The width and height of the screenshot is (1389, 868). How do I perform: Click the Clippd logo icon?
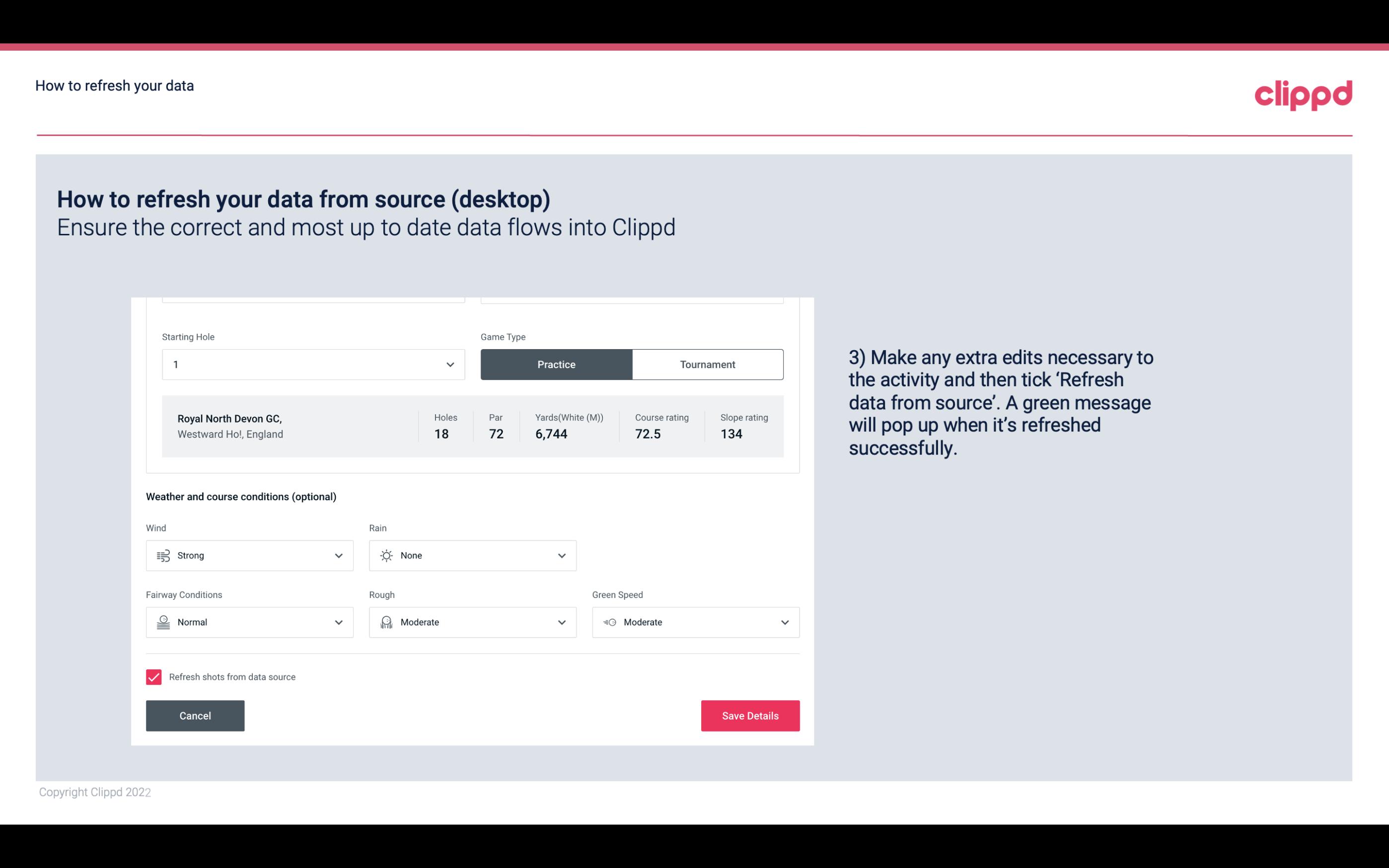coord(1304,93)
